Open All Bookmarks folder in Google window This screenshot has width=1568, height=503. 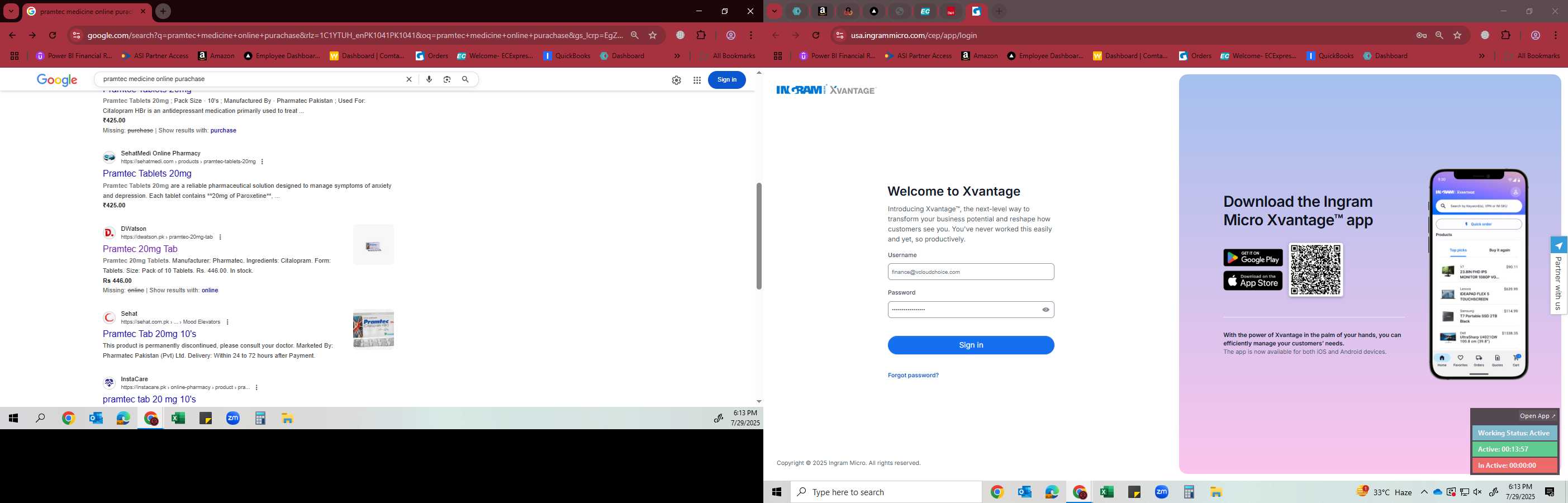(728, 55)
